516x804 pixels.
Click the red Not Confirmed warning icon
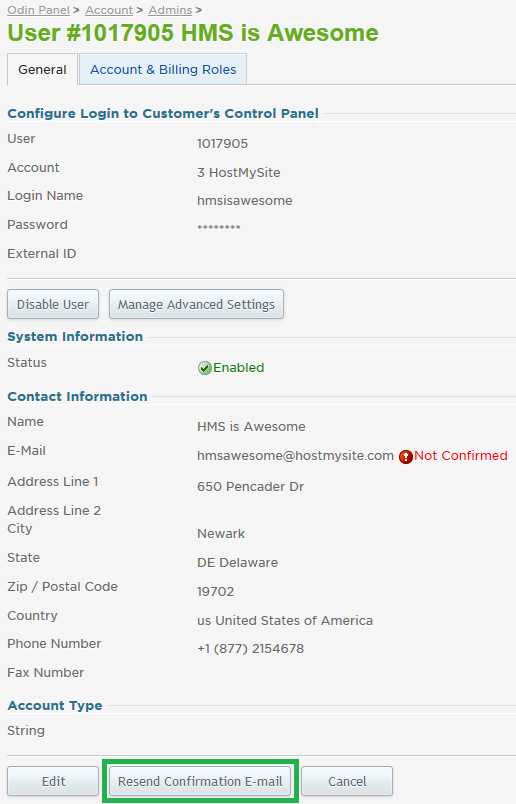click(x=406, y=456)
